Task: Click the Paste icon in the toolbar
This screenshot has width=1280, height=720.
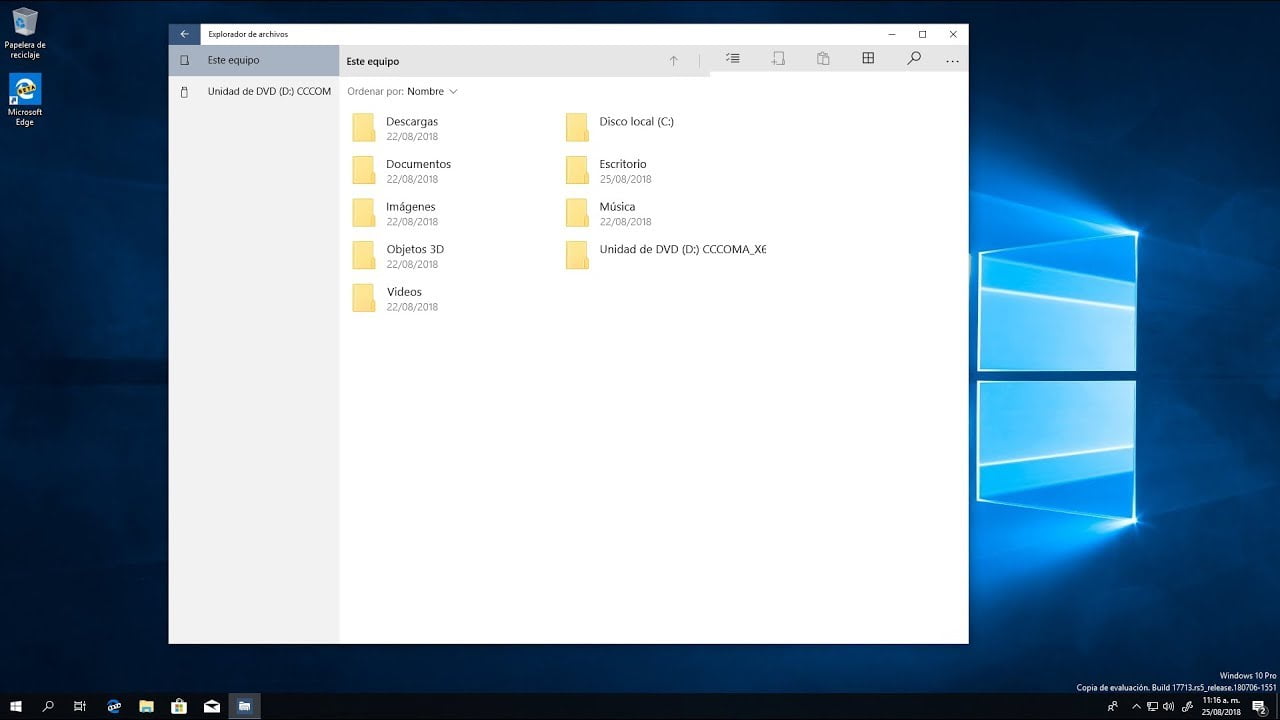Action: [x=823, y=59]
